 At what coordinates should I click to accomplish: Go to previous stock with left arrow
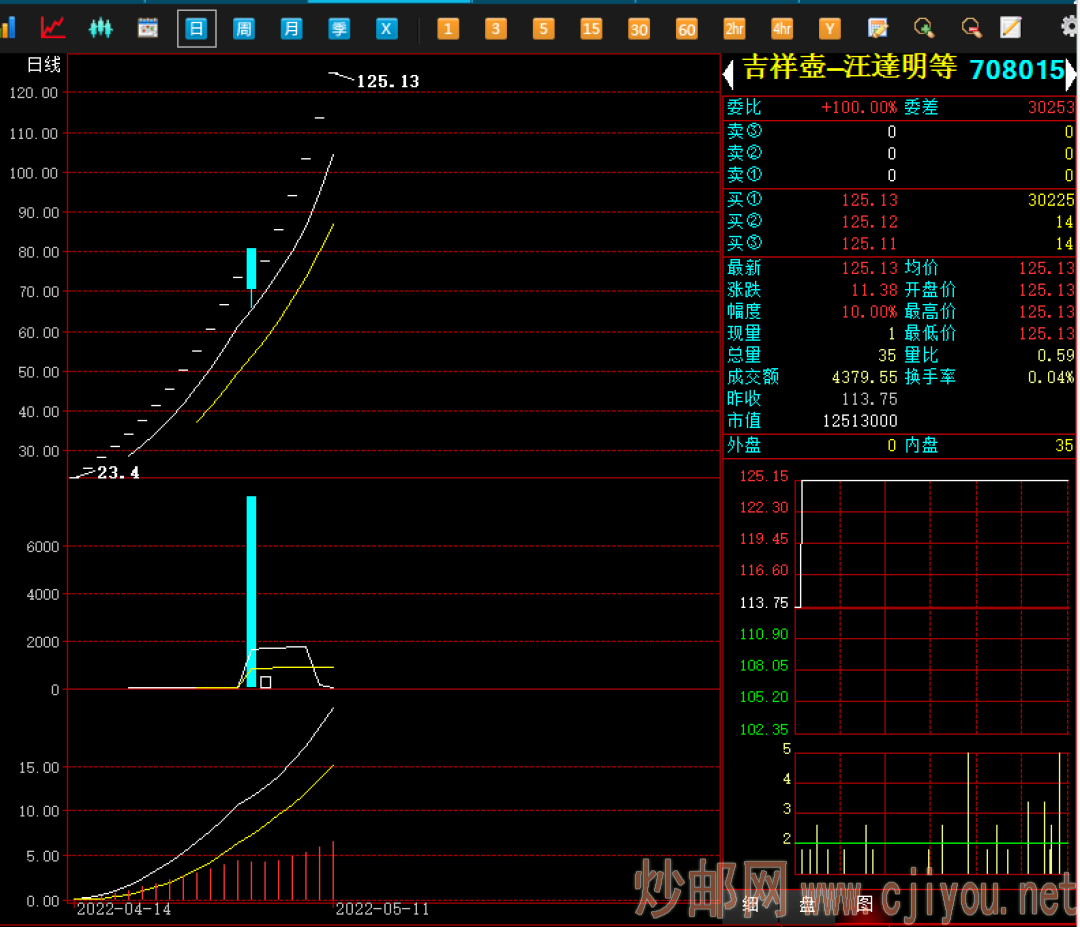click(x=728, y=71)
